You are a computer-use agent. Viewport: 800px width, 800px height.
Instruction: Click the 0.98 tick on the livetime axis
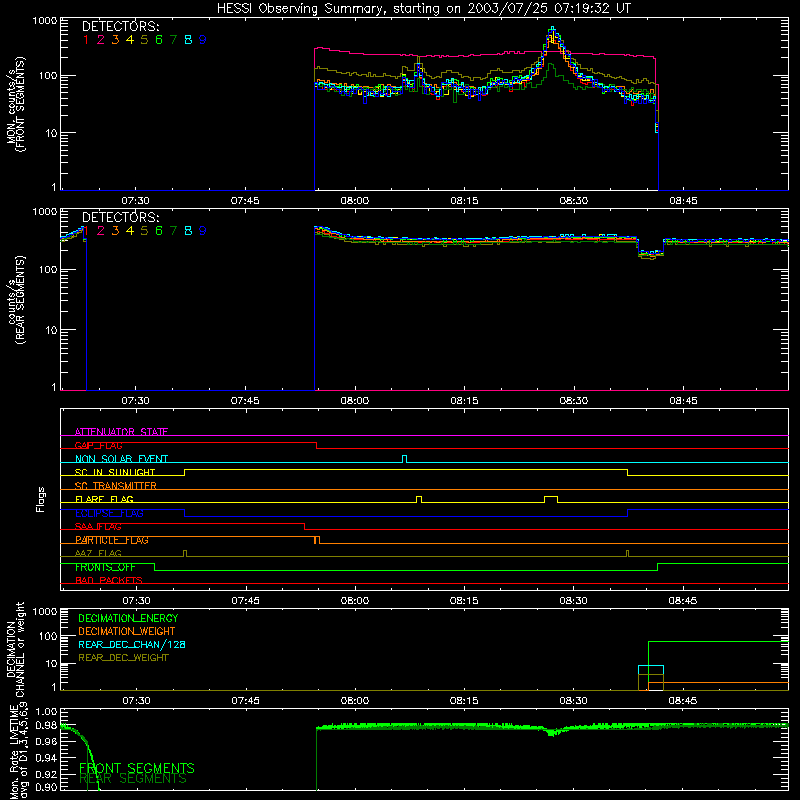(46, 725)
